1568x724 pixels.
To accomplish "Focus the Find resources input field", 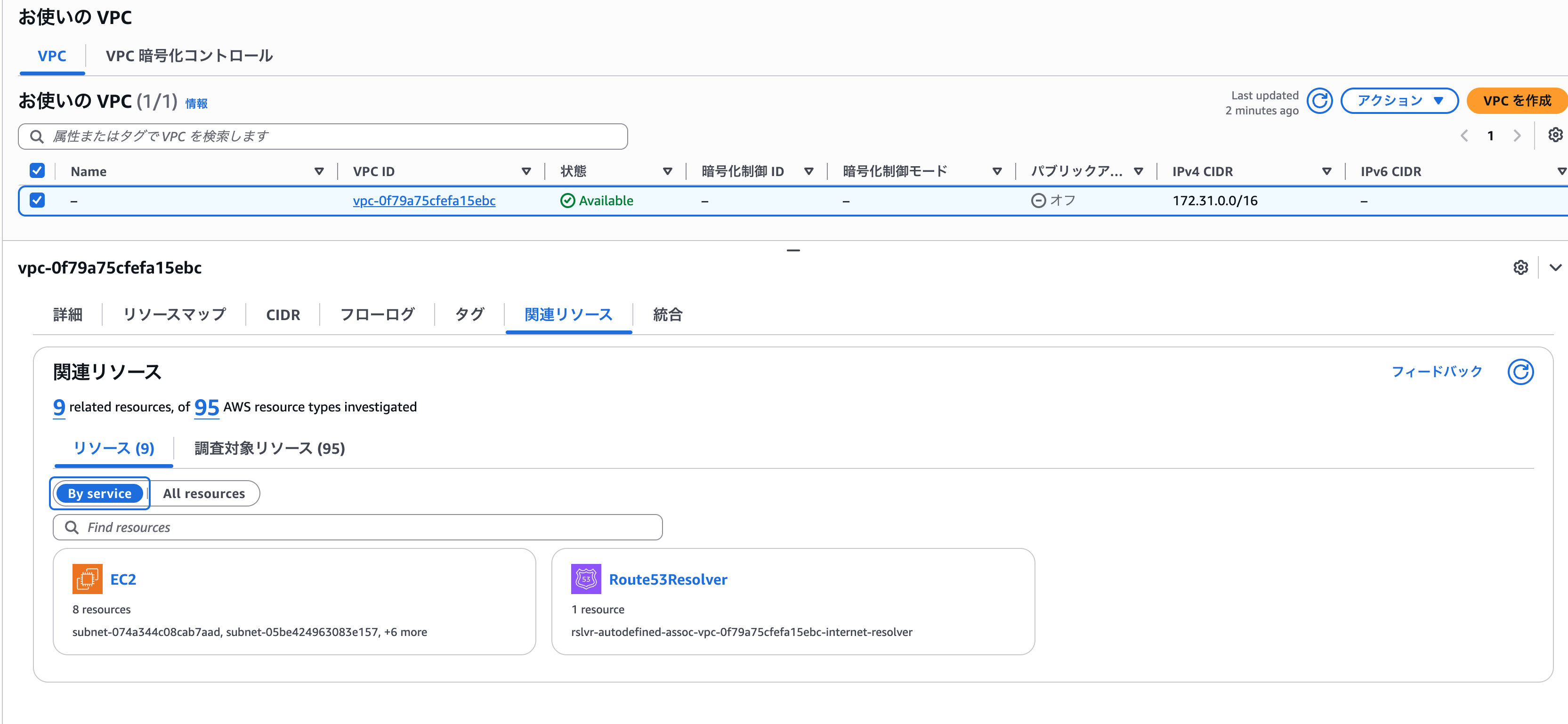I will pos(357,528).
